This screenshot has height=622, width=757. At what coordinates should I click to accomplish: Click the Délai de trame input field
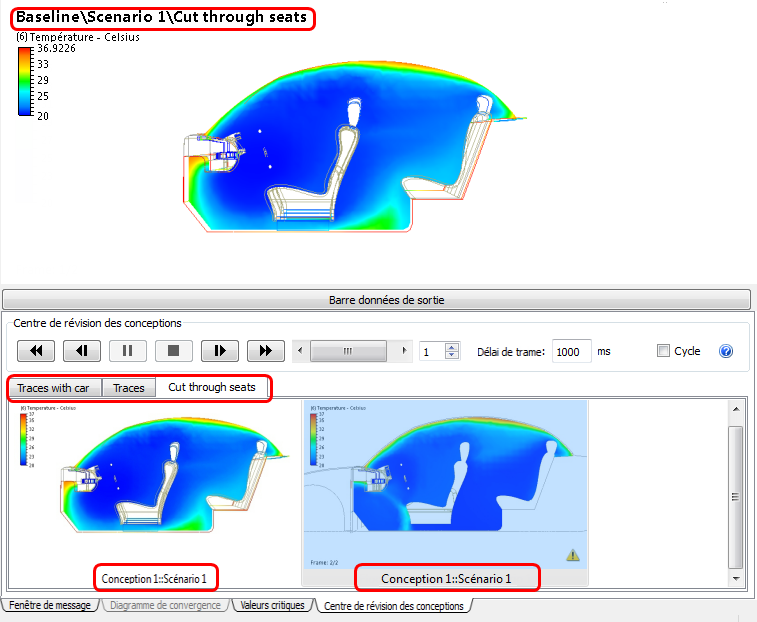(571, 352)
